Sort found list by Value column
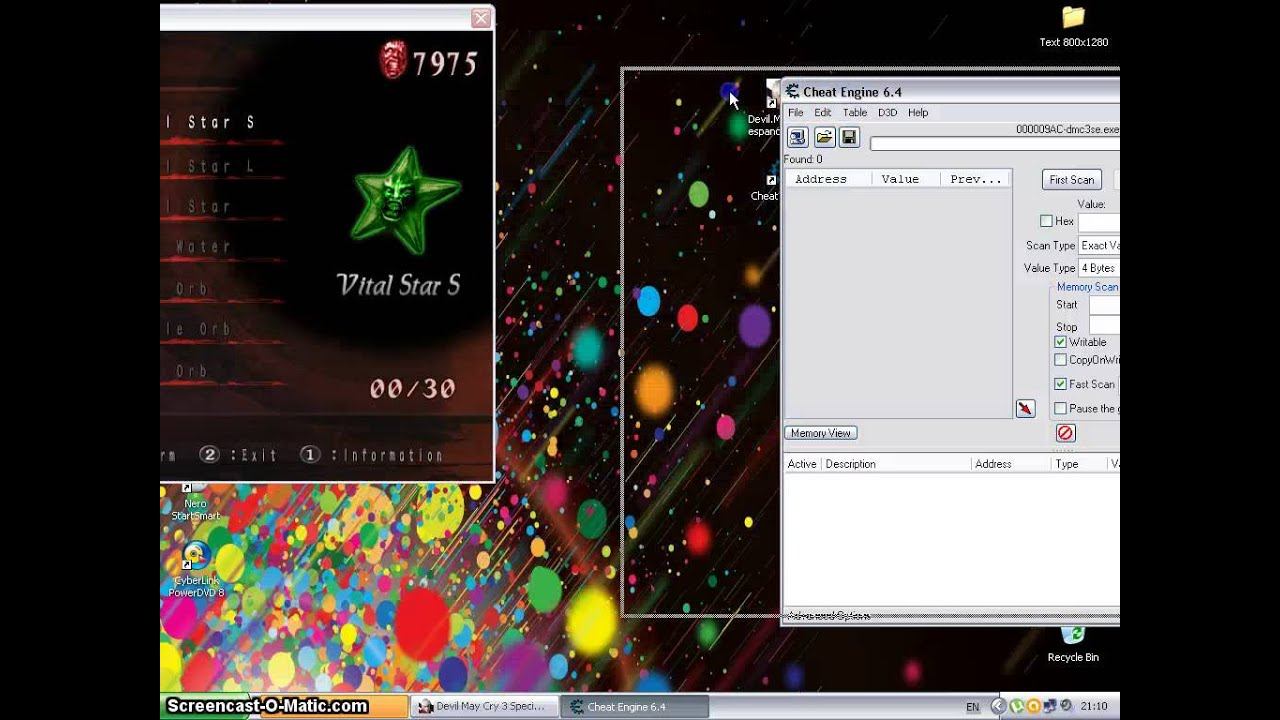This screenshot has width=1280, height=720. pos(905,179)
